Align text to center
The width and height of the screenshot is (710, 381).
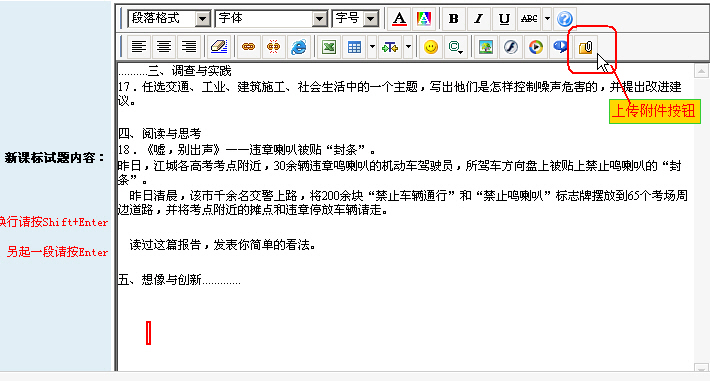click(163, 47)
